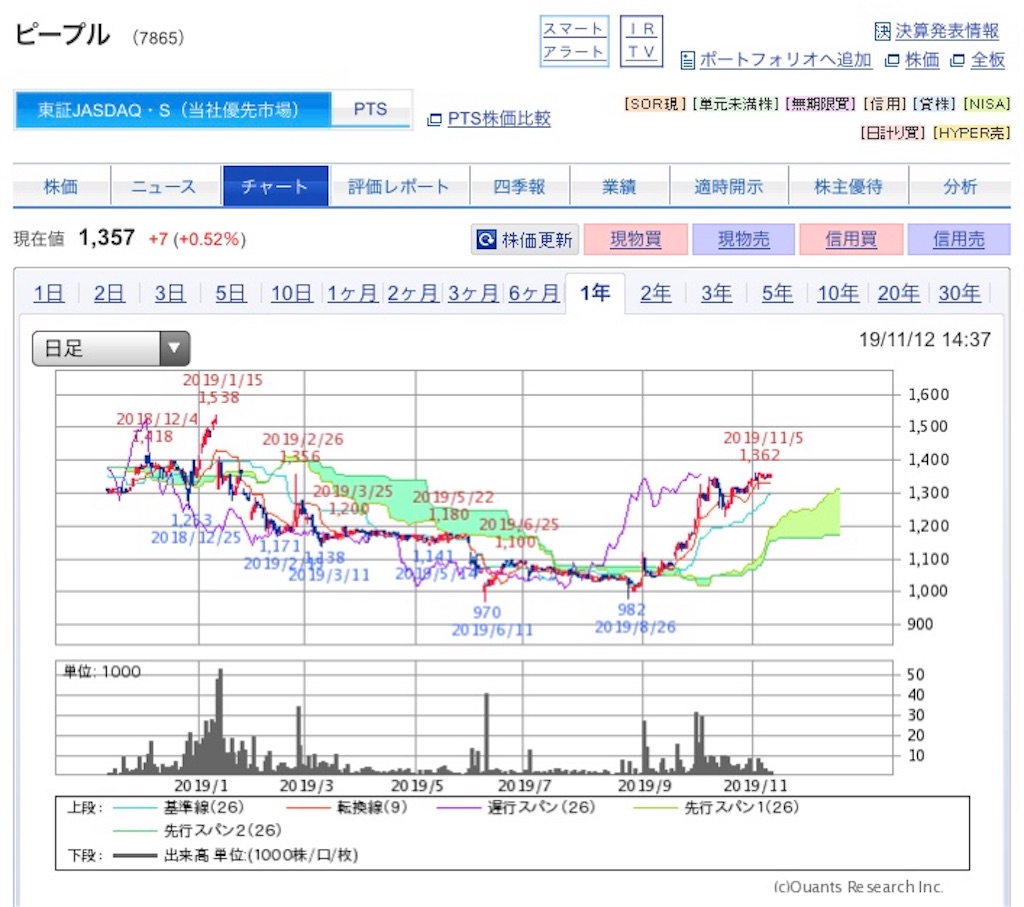1024x907 pixels.
Task: Click the new-window icon beside PTS株価比較
Action: pos(434,119)
